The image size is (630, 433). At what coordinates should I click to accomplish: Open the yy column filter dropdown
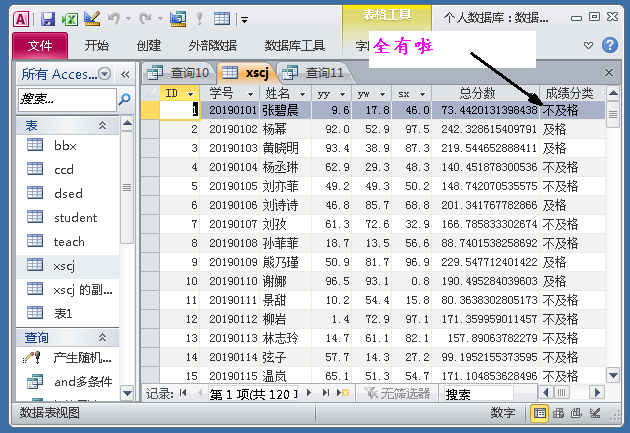[x=342, y=94]
